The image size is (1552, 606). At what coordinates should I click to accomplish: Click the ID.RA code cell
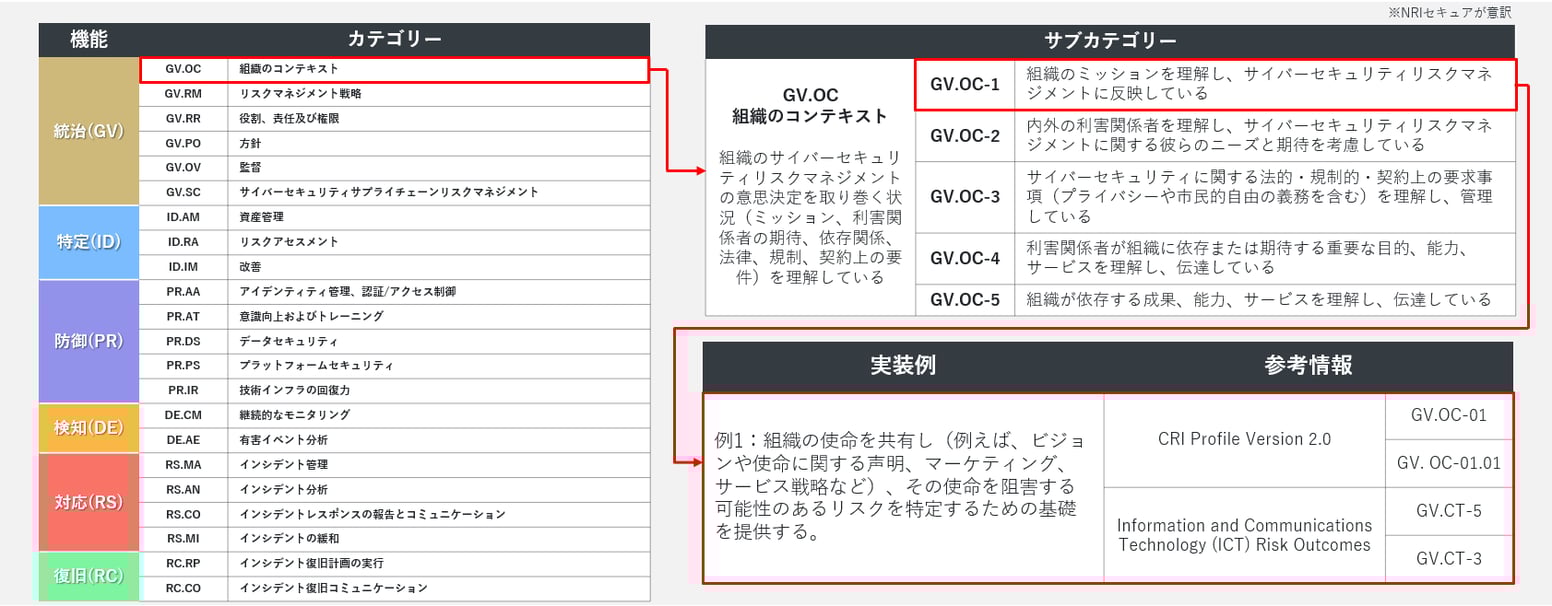coord(184,242)
